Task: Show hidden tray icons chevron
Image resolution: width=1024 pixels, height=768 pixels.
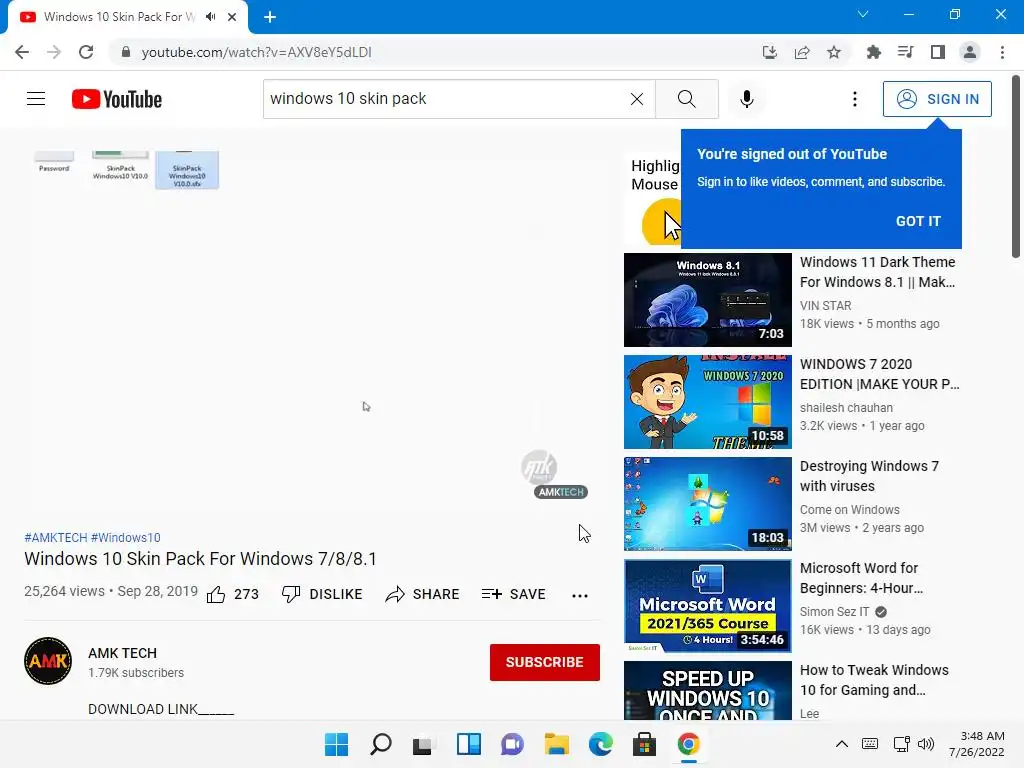Action: tap(842, 744)
